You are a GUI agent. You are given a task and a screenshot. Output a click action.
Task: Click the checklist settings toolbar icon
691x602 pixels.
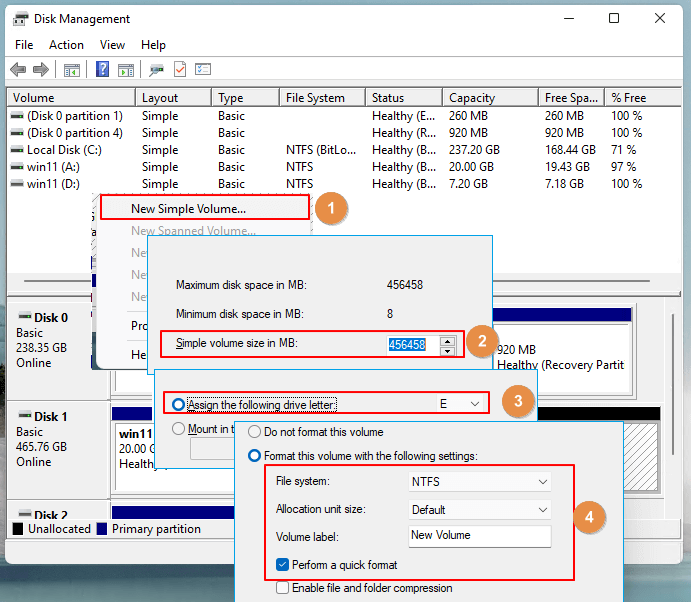[x=203, y=70]
